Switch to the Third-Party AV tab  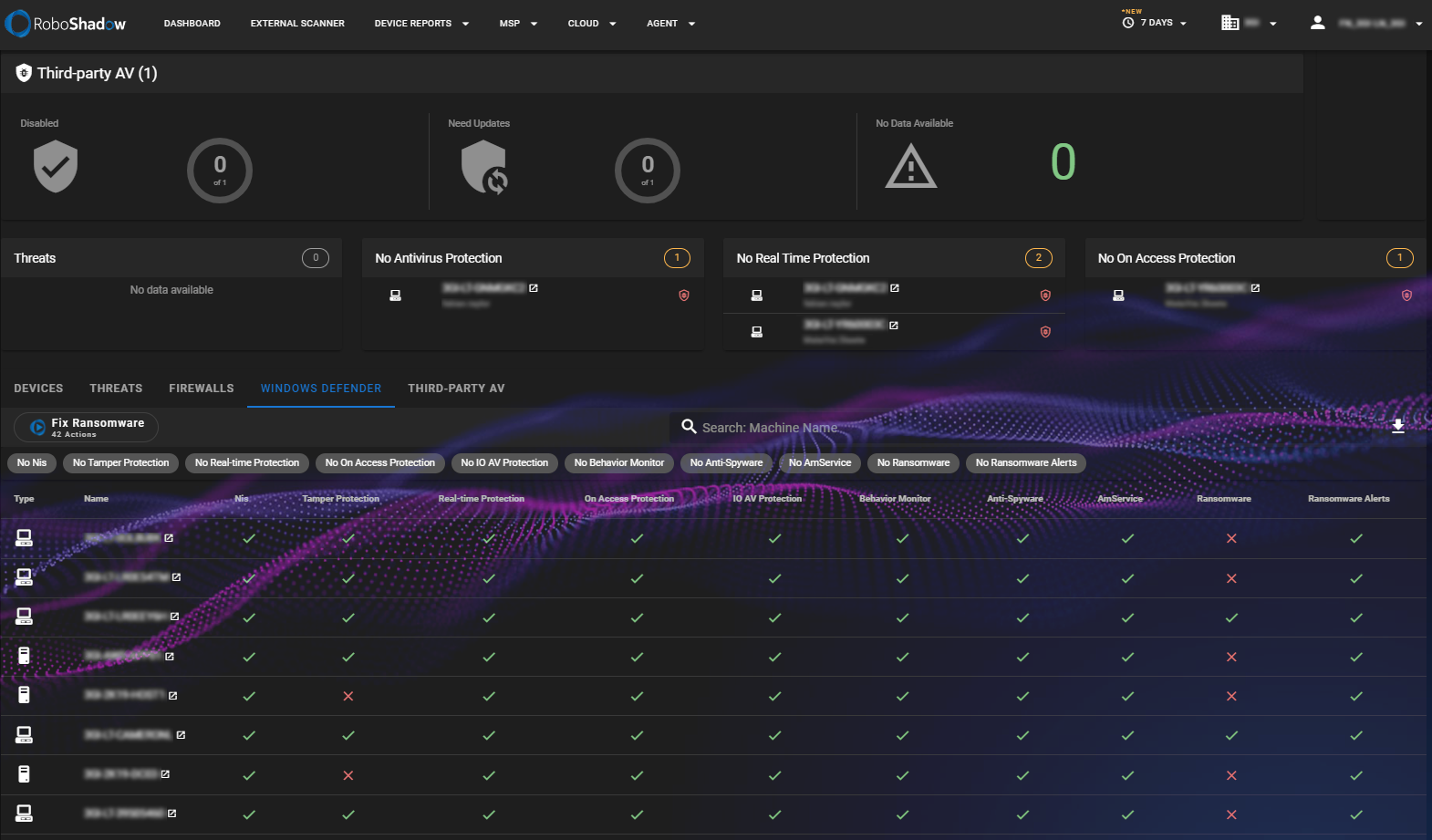[x=456, y=389]
